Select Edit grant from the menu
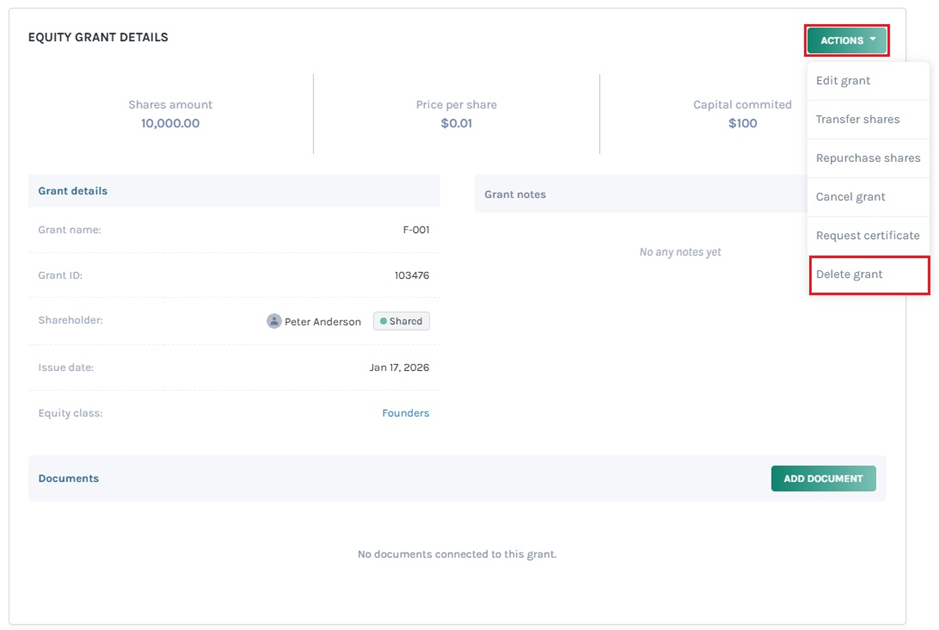The height and width of the screenshot is (630, 939). pos(843,81)
